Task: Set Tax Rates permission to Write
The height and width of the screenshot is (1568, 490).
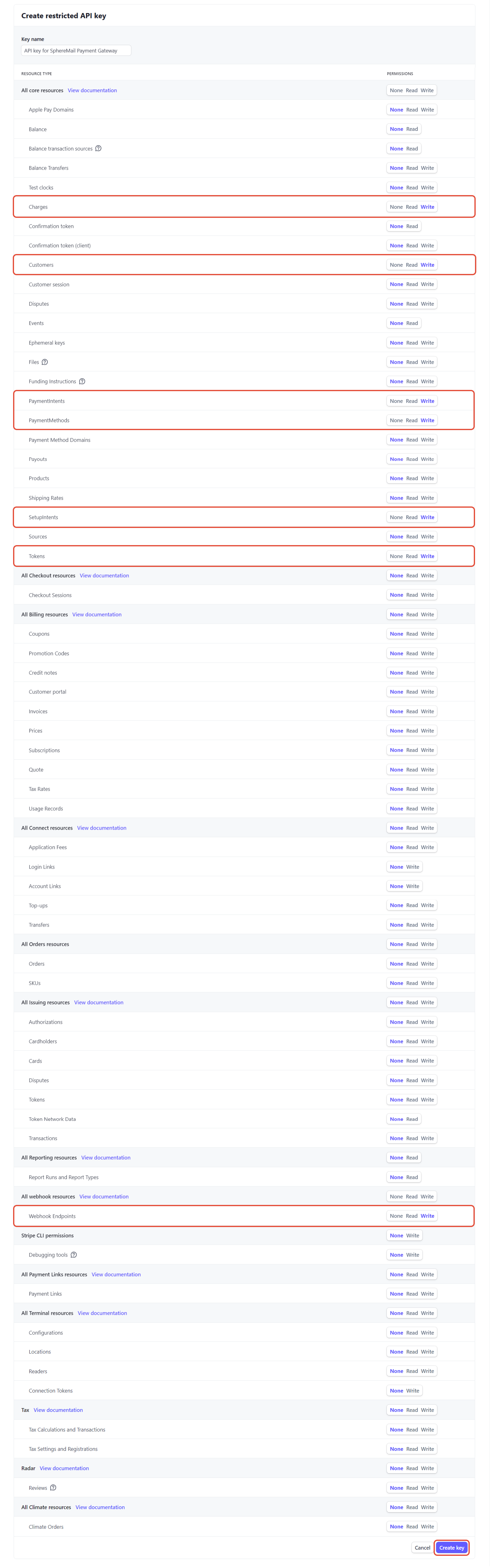Action: coord(427,789)
